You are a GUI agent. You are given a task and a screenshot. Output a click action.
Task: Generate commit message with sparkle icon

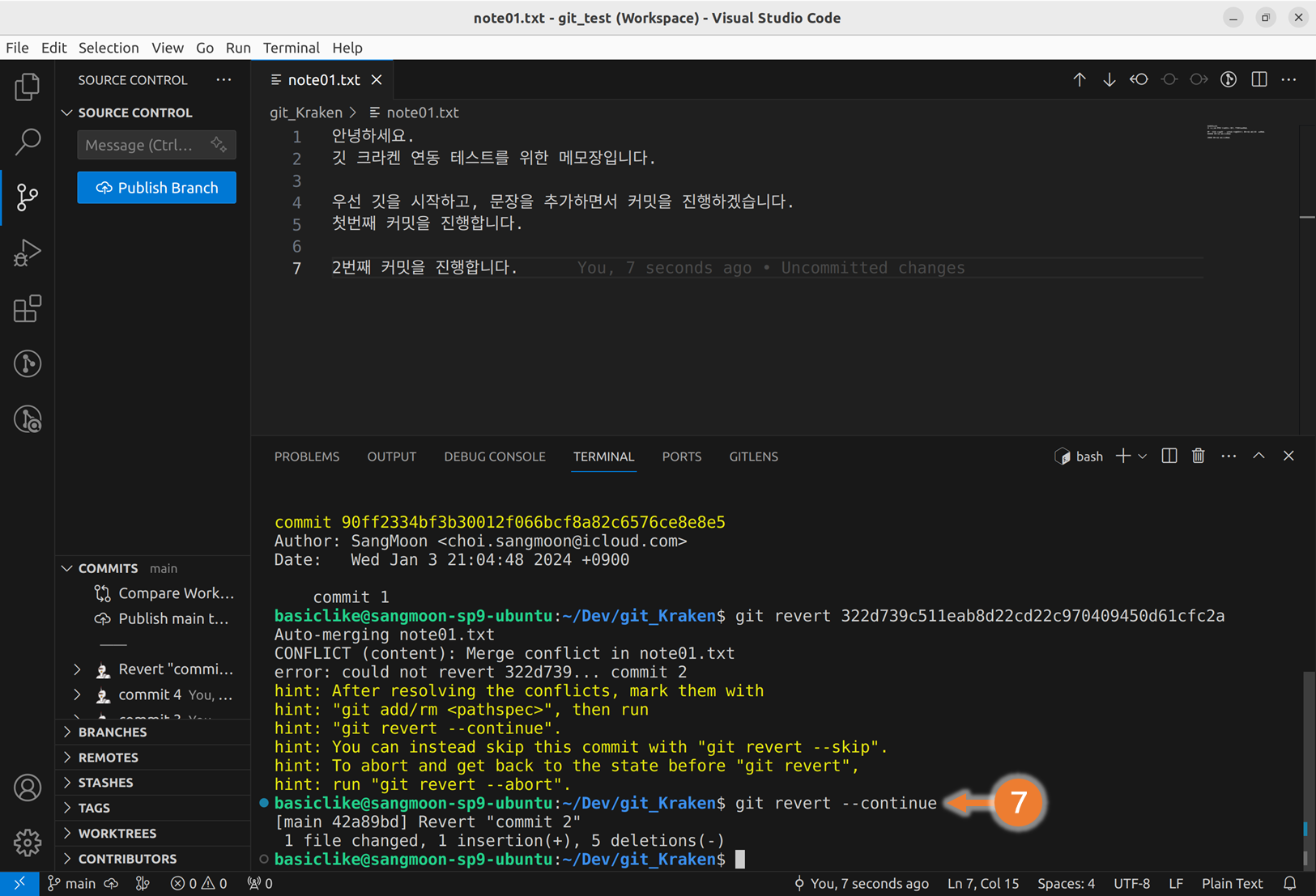219,144
